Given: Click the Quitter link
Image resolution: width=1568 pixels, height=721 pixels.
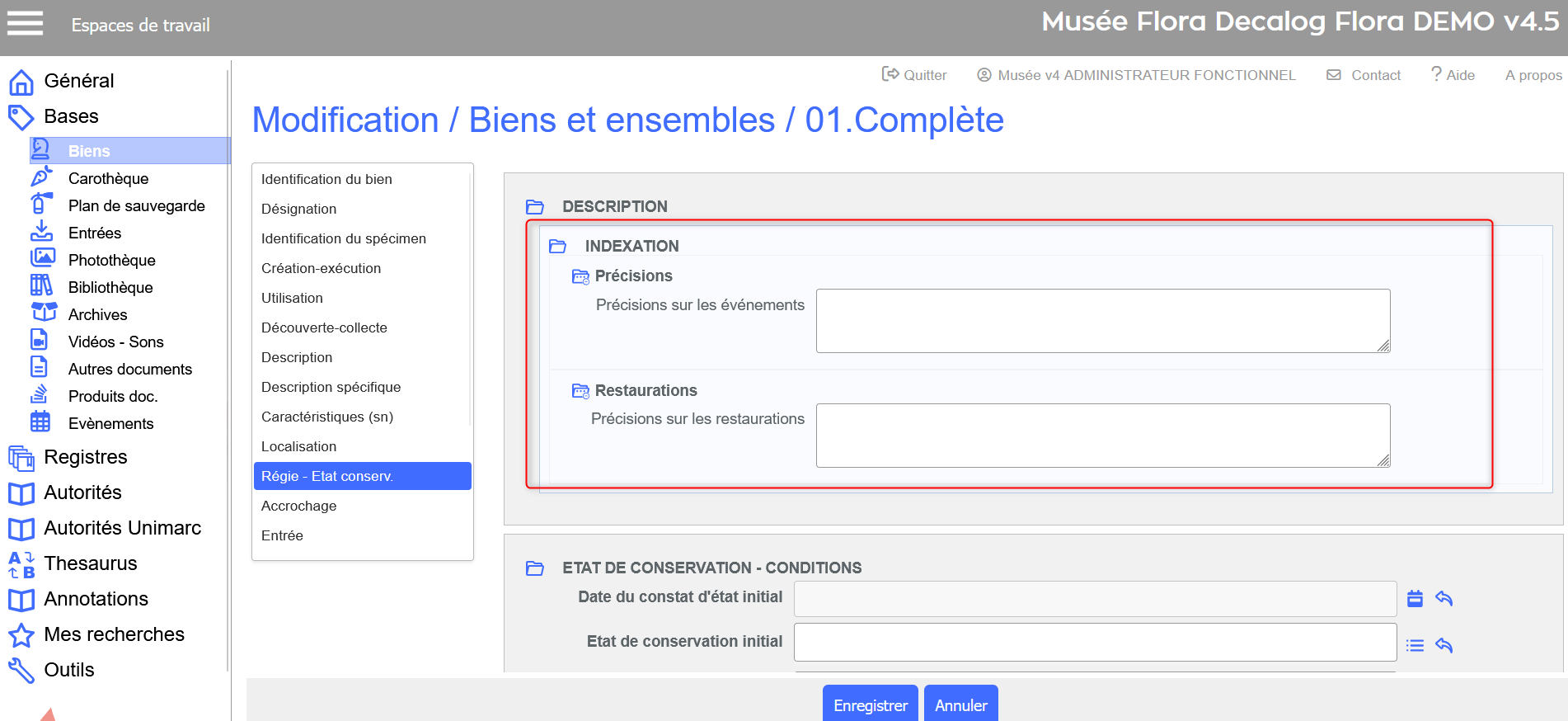Looking at the screenshot, I should (x=914, y=75).
